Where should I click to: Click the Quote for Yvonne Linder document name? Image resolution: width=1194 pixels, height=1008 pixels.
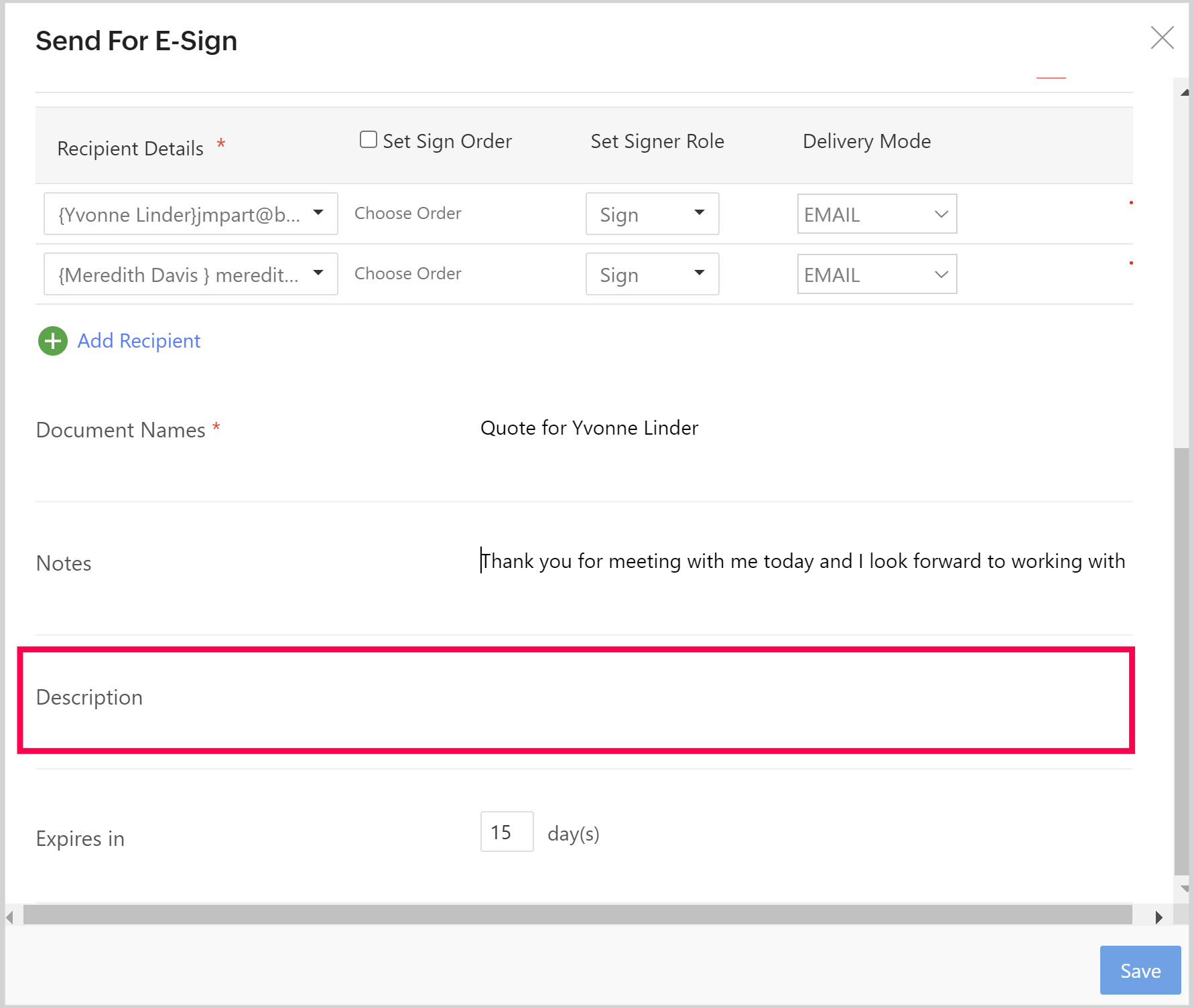pyautogui.click(x=589, y=428)
